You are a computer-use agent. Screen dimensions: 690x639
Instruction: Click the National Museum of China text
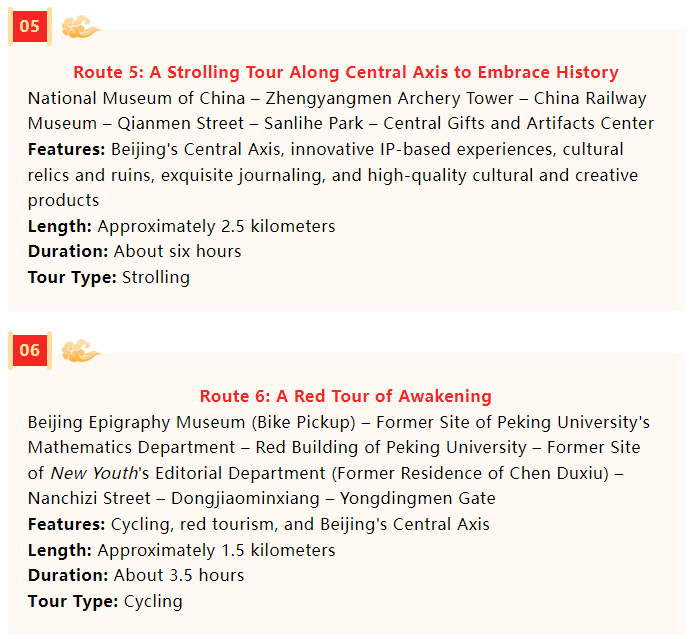pos(136,98)
